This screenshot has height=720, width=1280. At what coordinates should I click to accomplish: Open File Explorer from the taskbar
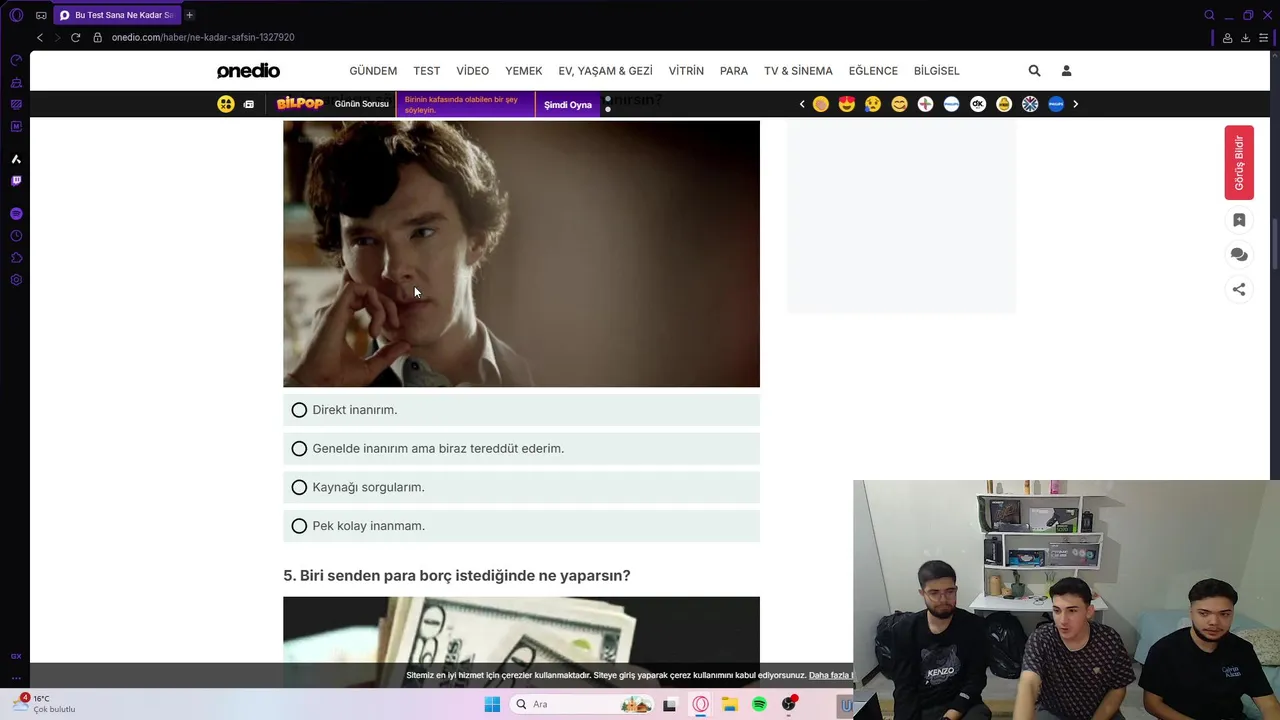pos(730,704)
